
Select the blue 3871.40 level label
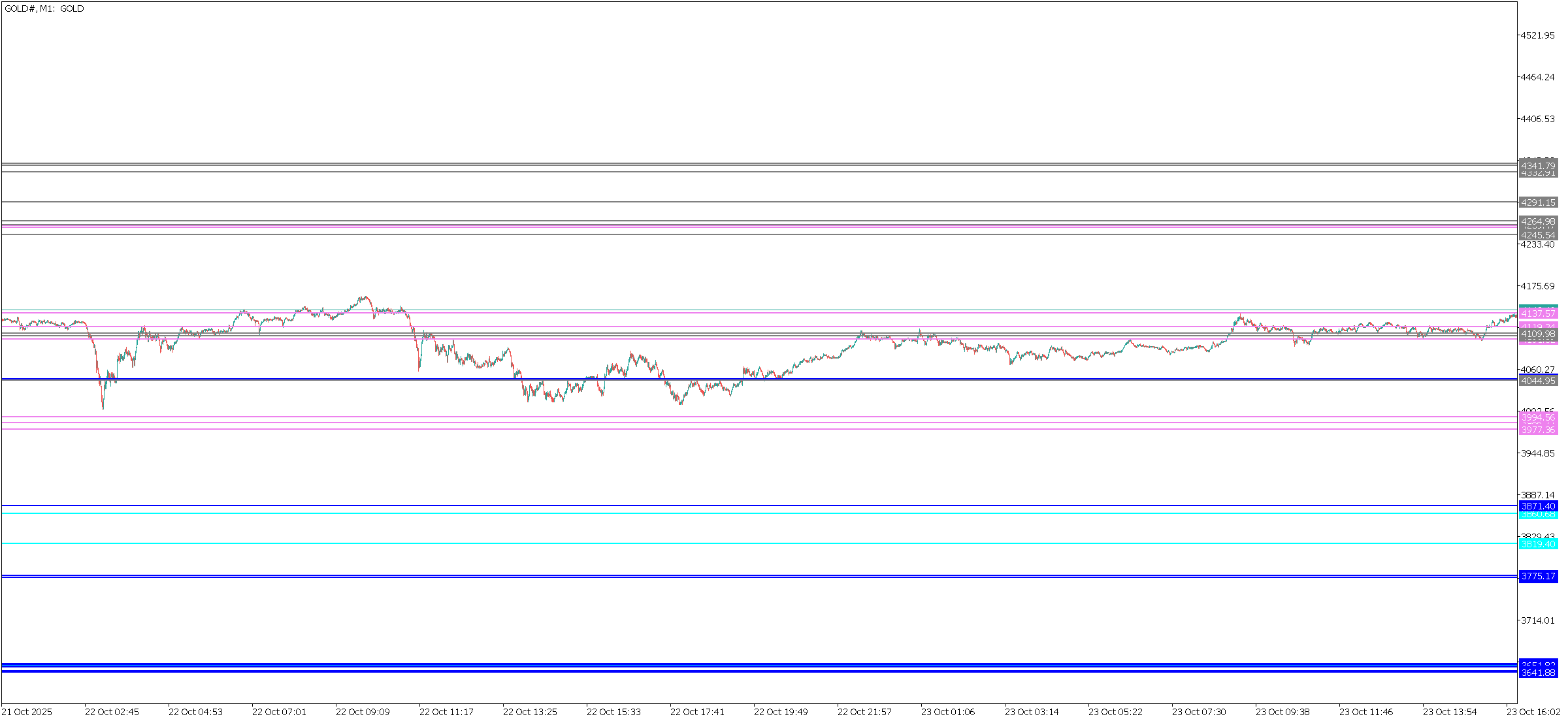[x=1538, y=506]
